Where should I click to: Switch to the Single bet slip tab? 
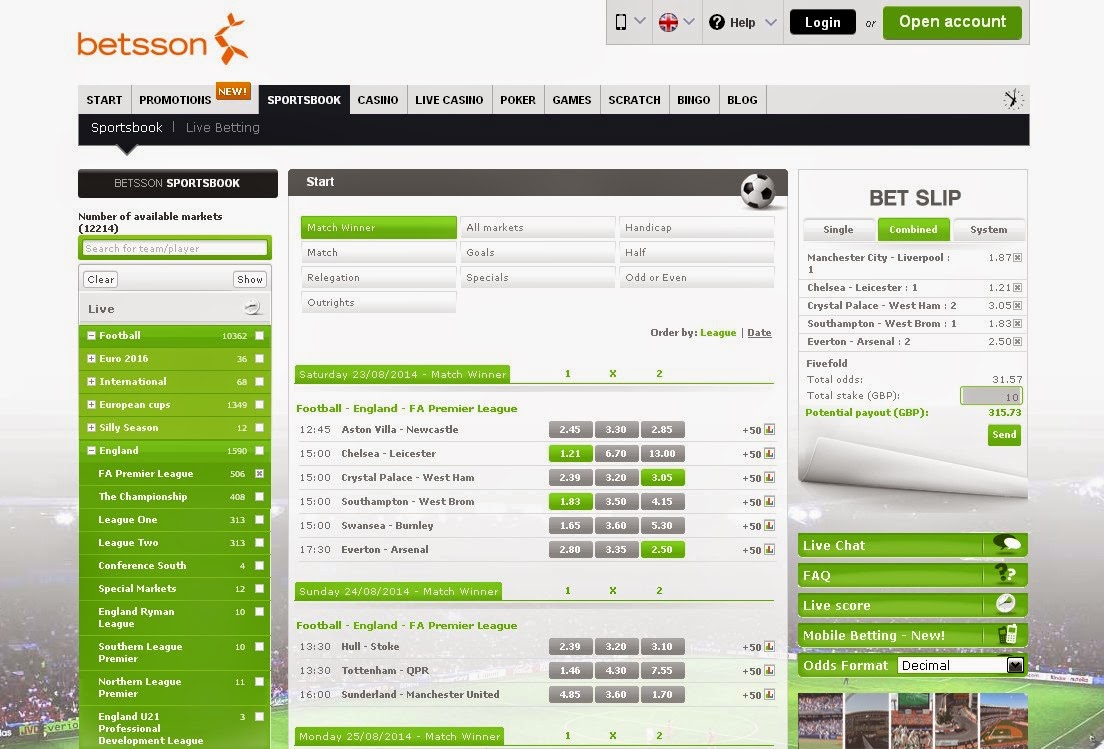(x=839, y=229)
